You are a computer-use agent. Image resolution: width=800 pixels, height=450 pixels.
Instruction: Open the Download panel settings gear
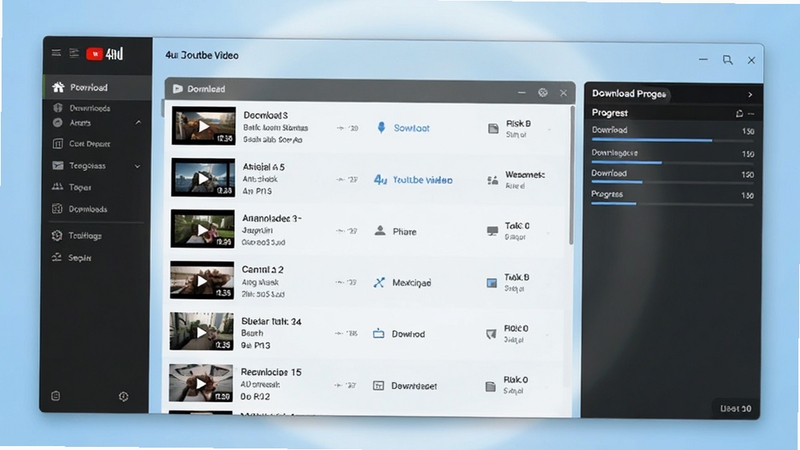click(x=543, y=92)
